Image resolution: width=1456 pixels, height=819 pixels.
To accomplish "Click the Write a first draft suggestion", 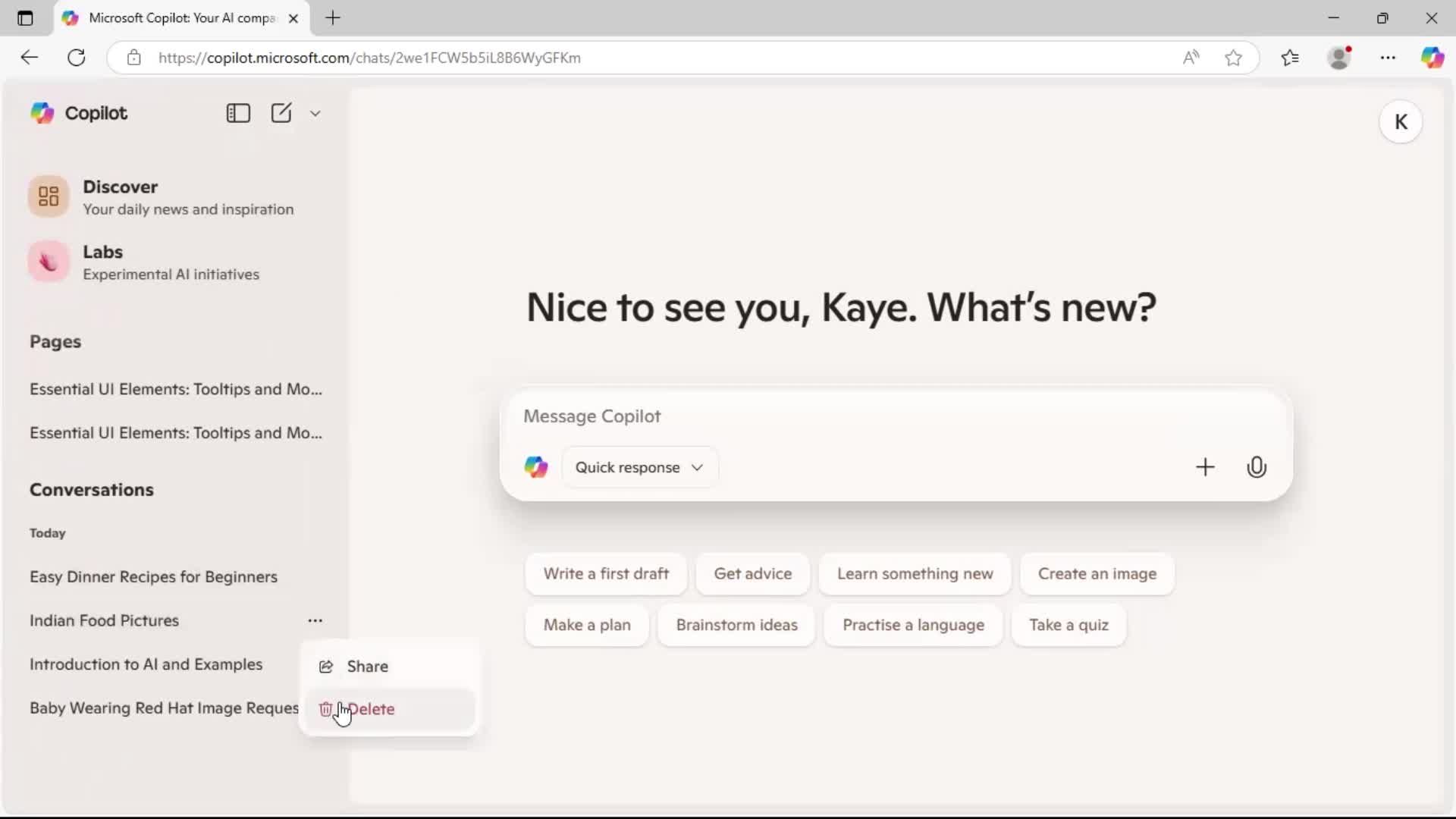I will 605,574.
